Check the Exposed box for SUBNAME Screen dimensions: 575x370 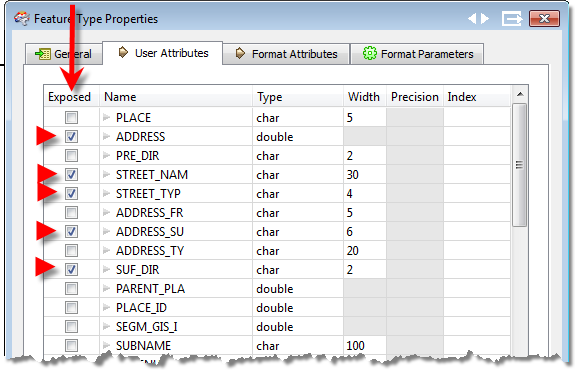pos(72,345)
